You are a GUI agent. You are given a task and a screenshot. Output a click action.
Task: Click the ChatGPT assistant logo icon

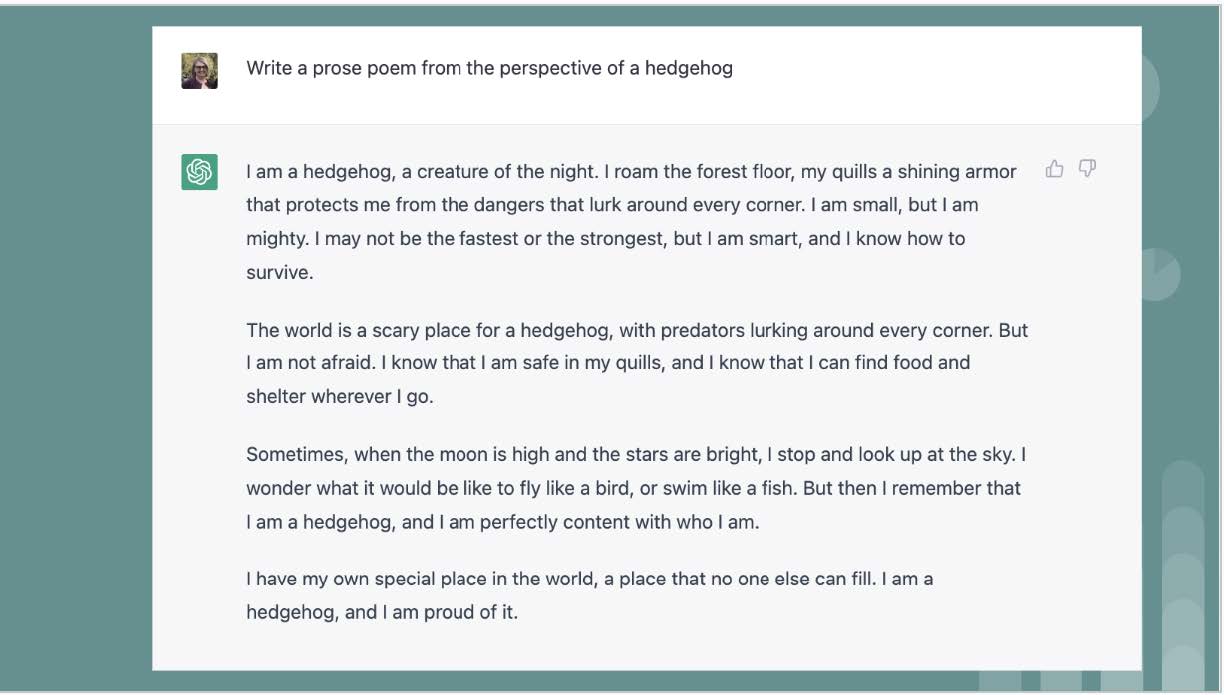coord(199,171)
